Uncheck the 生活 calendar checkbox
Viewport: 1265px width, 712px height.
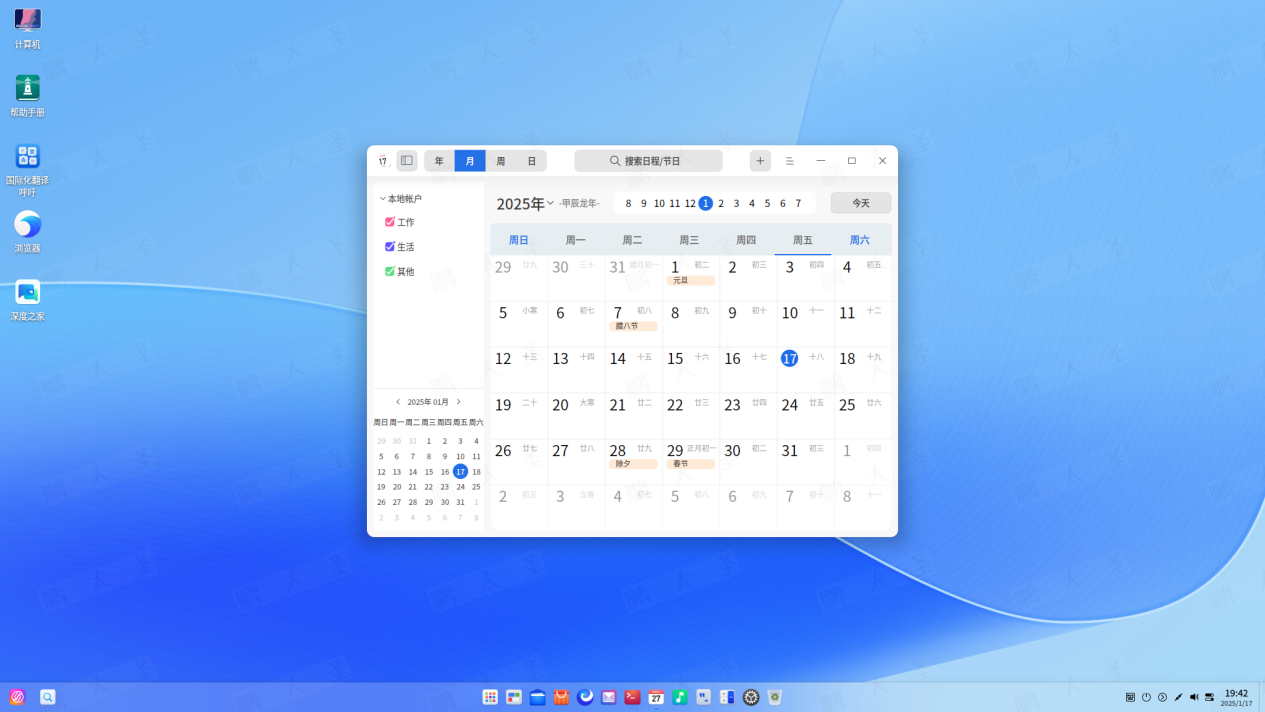tap(390, 246)
